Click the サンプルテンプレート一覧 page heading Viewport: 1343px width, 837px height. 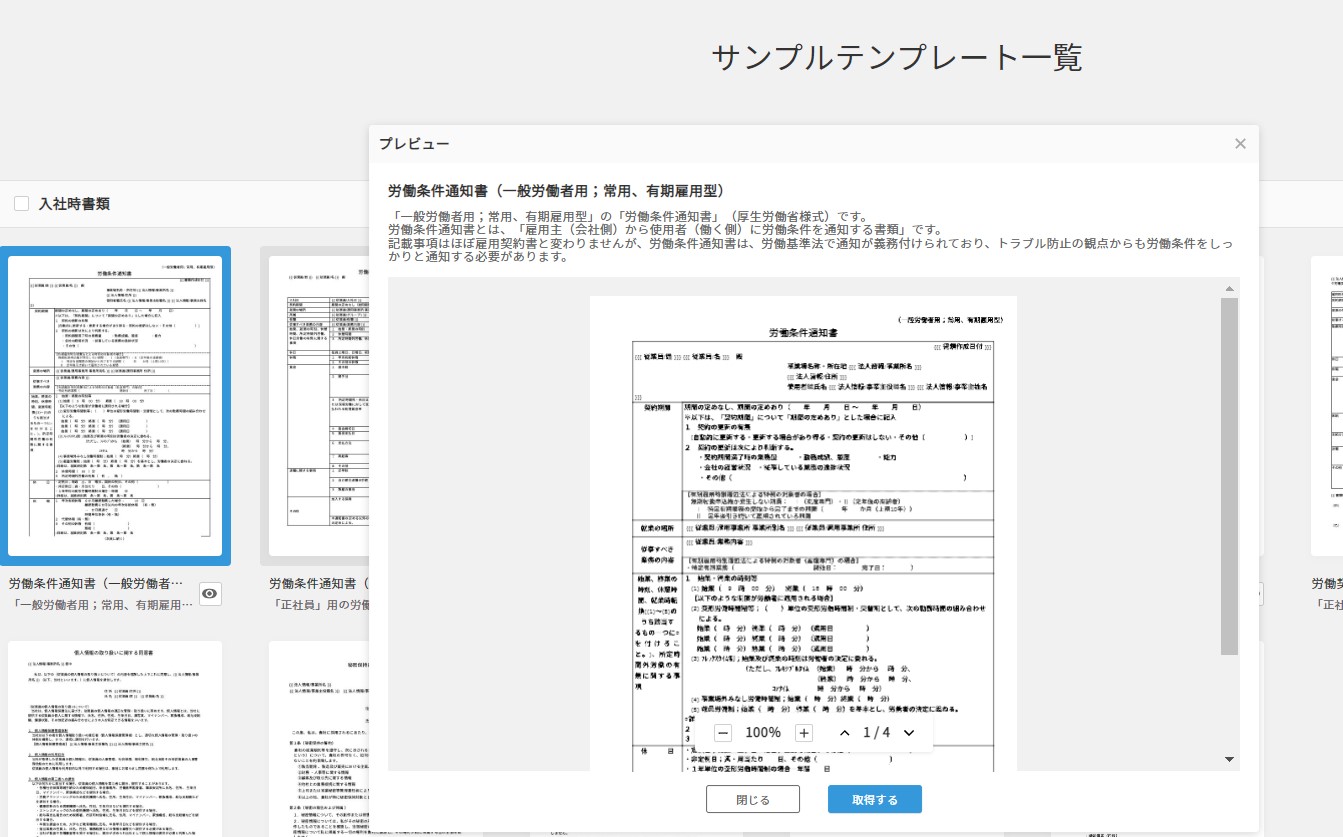(896, 58)
